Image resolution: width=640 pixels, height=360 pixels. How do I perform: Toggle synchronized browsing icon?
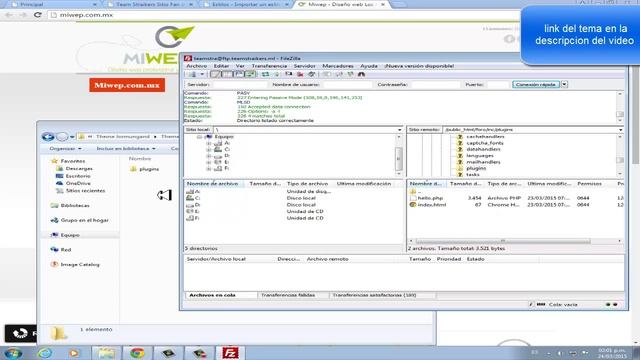tap(350, 74)
